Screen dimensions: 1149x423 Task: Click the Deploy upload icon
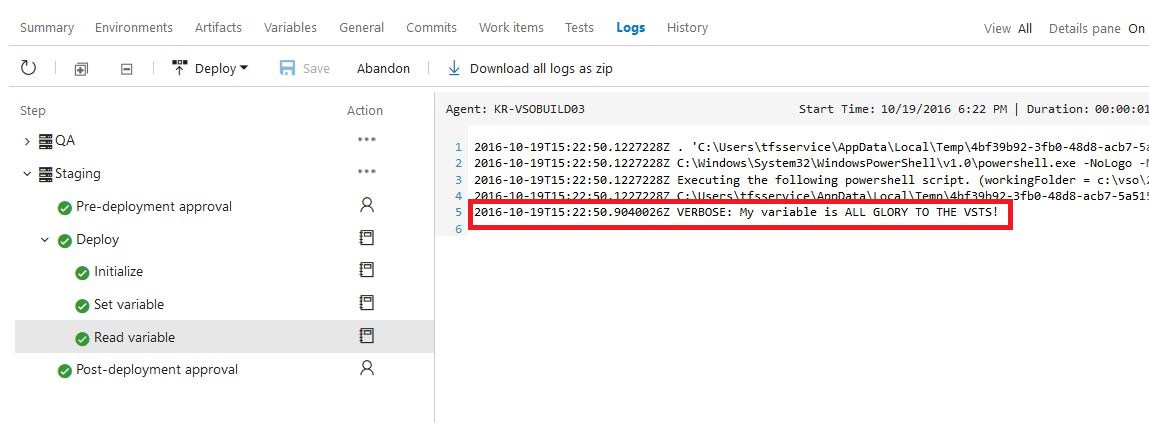pyautogui.click(x=180, y=68)
